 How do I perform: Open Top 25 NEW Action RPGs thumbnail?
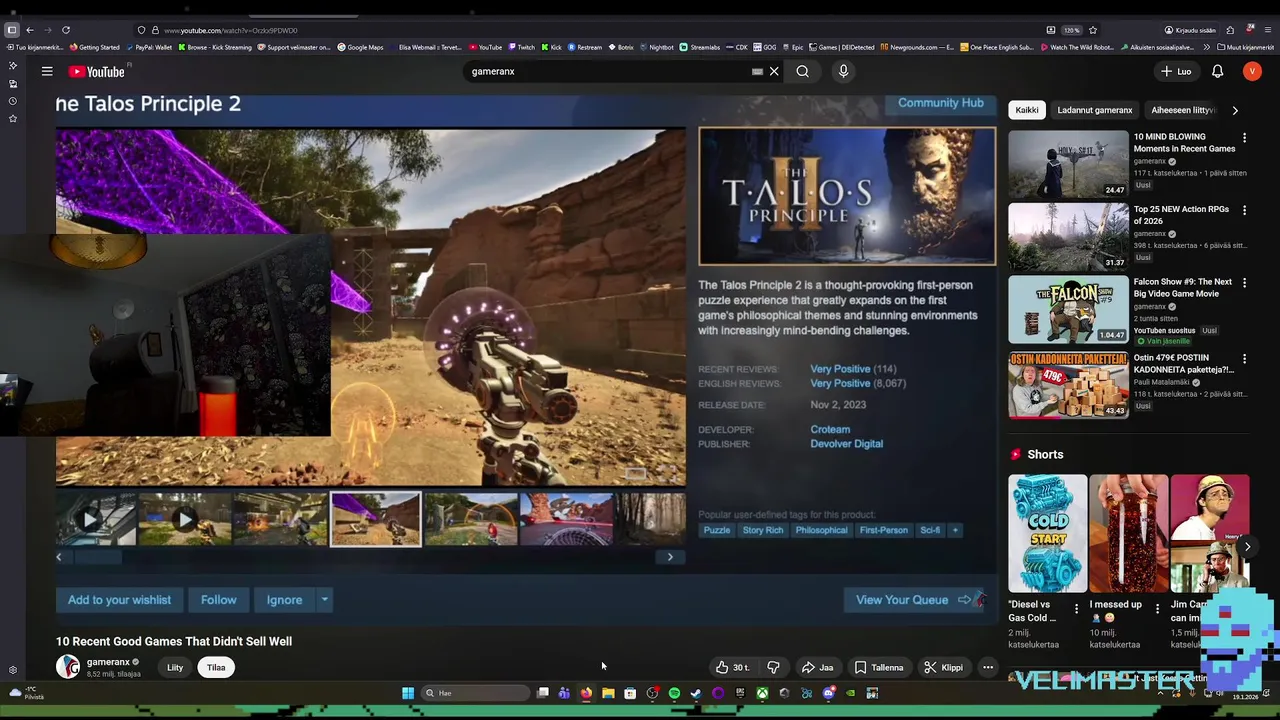(1068, 236)
